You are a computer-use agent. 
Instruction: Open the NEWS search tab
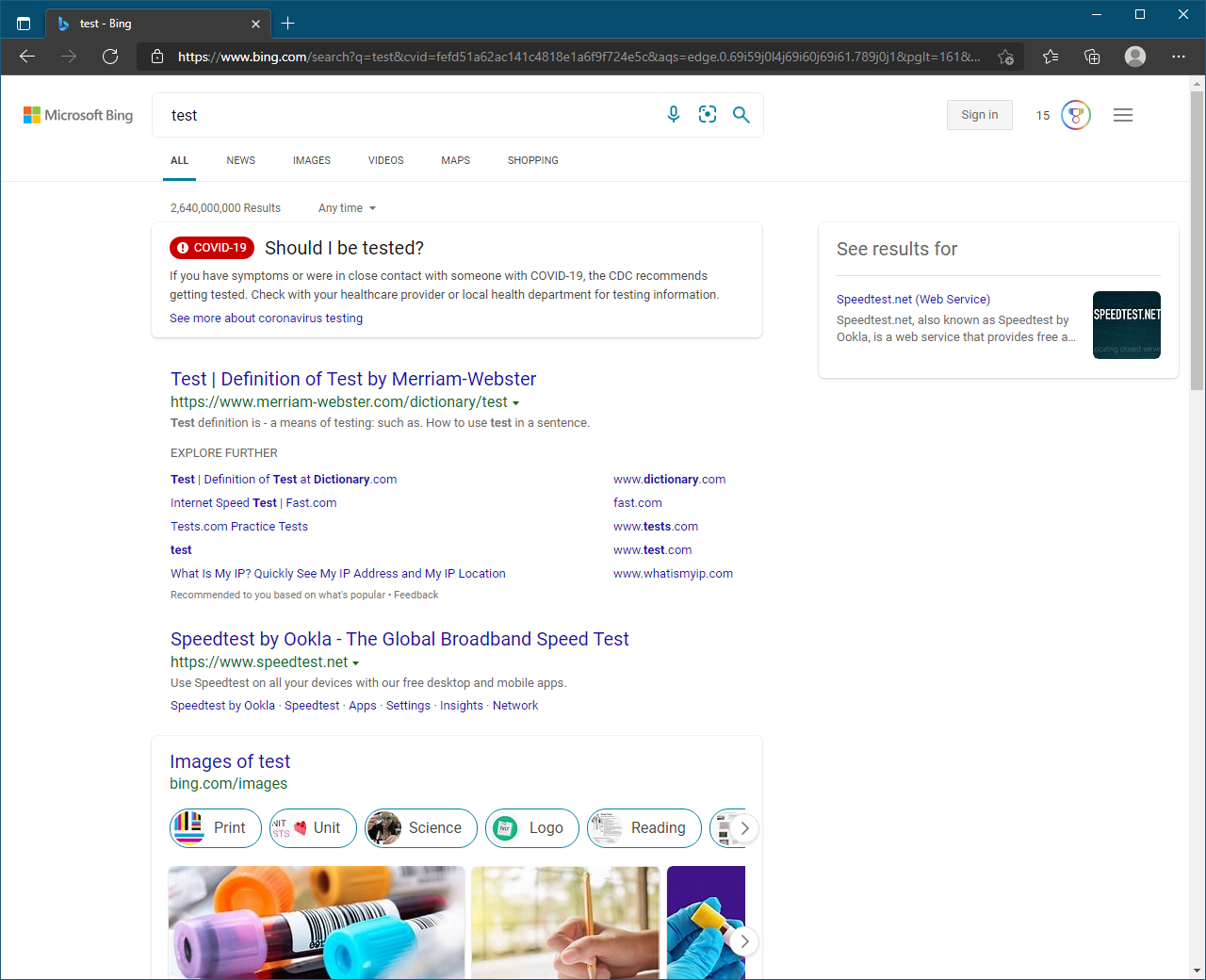[239, 160]
